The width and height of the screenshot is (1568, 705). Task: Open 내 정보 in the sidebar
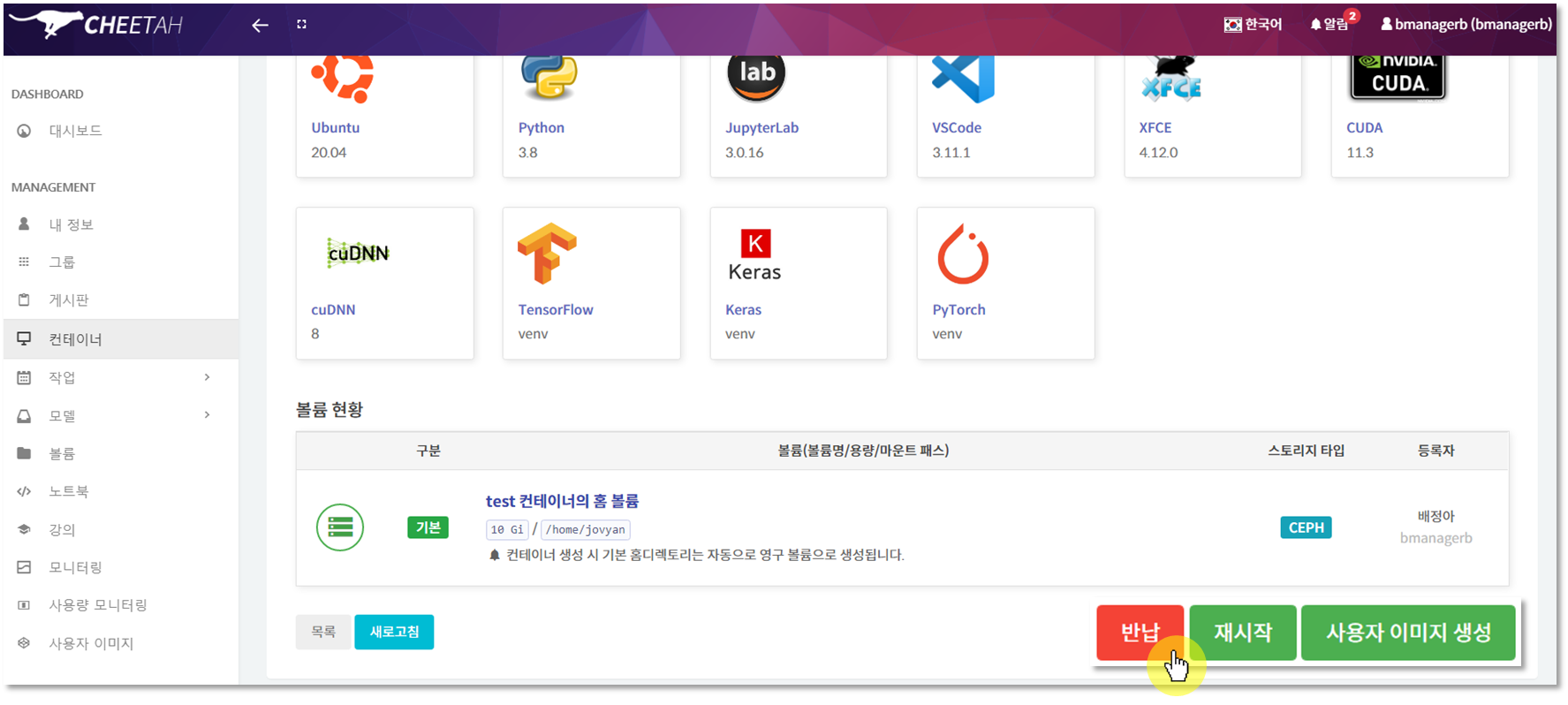(x=71, y=224)
